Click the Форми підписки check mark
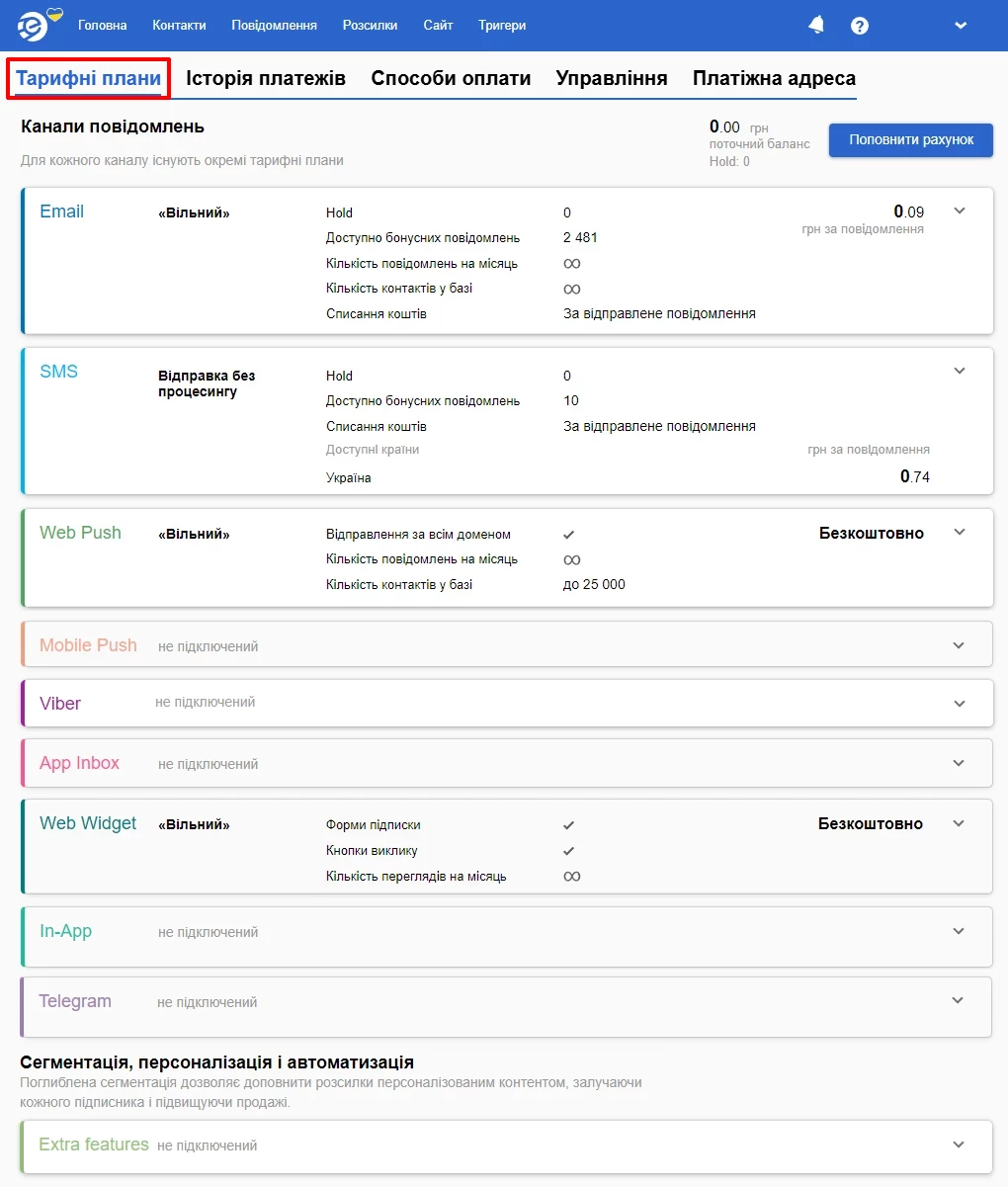 point(569,825)
